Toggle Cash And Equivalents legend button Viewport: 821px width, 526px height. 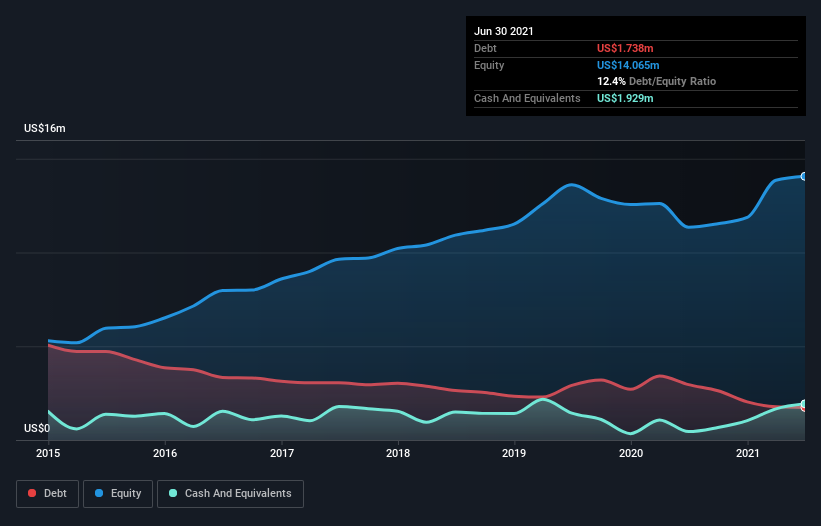point(230,494)
